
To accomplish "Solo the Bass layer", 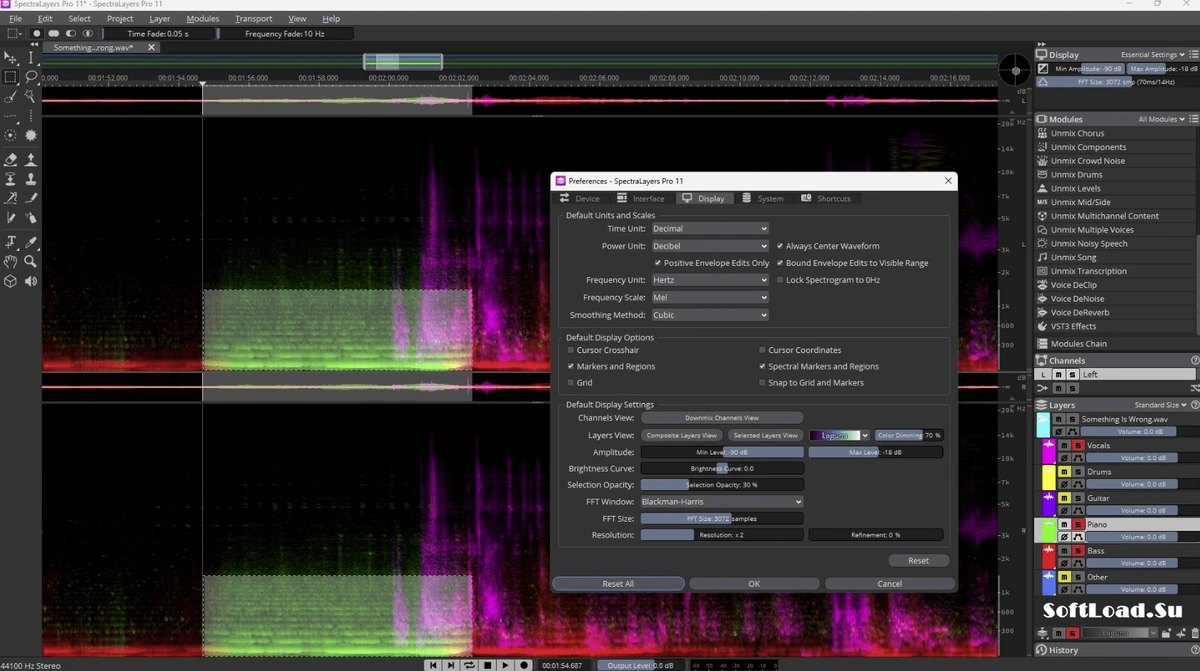I will click(1078, 551).
